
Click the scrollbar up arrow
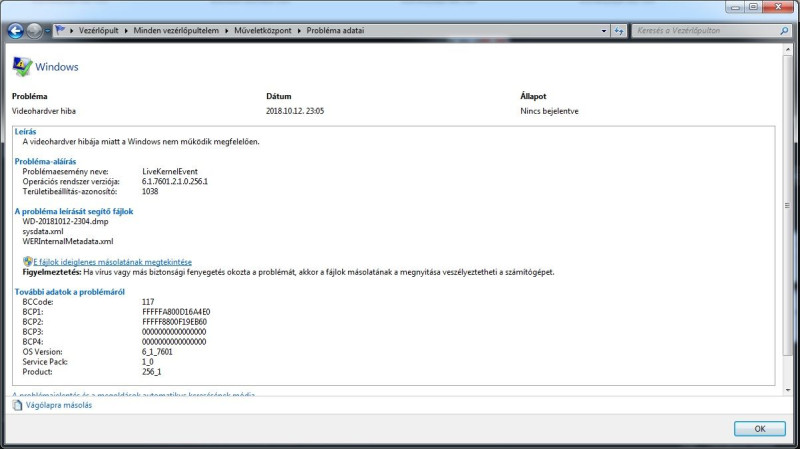787,49
